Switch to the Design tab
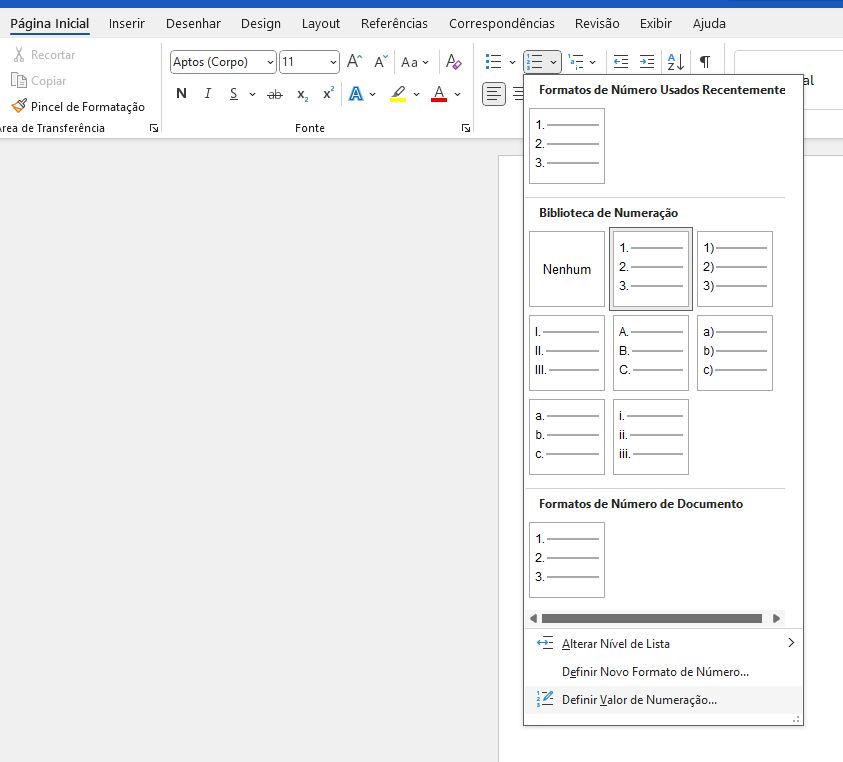The image size is (843, 762). pos(261,24)
